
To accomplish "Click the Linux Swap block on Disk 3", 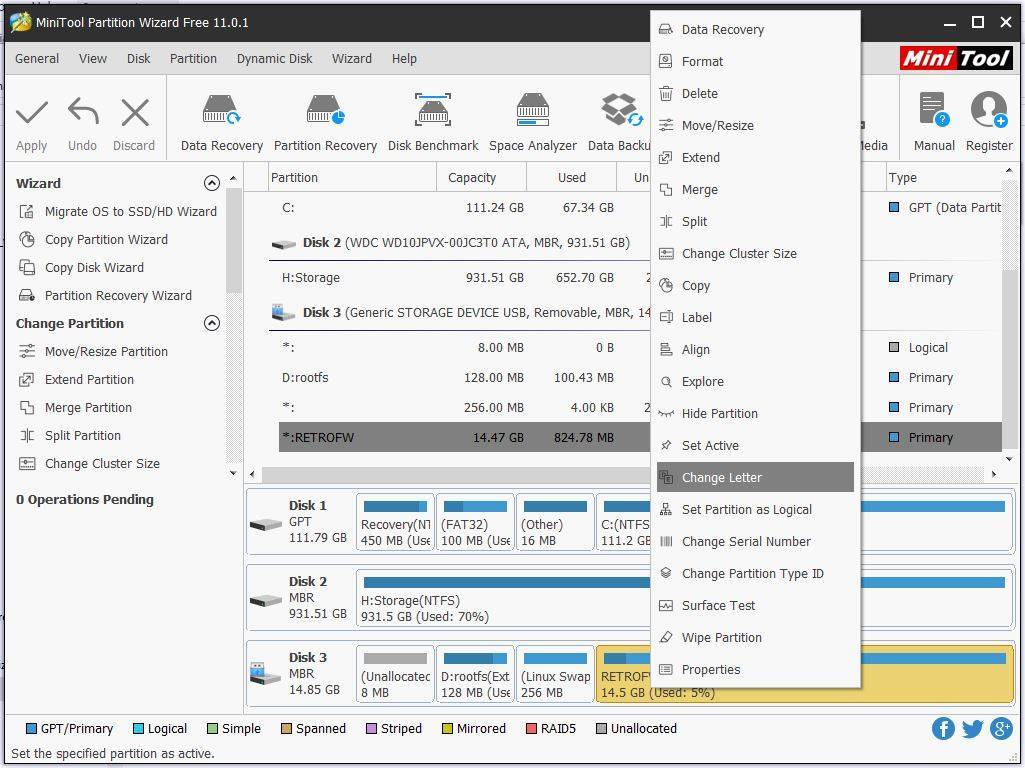I will [x=555, y=675].
